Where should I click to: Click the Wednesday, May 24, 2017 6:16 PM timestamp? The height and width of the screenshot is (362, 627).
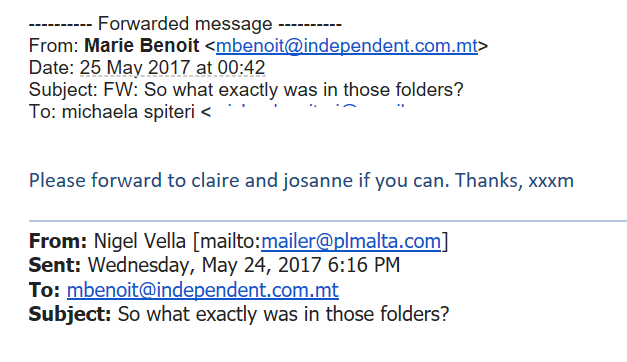point(244,265)
